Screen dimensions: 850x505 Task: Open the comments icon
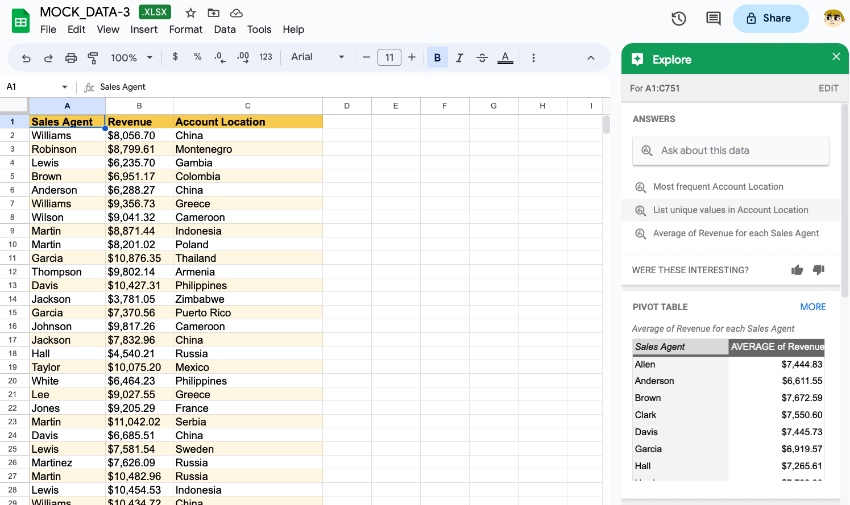pos(713,18)
